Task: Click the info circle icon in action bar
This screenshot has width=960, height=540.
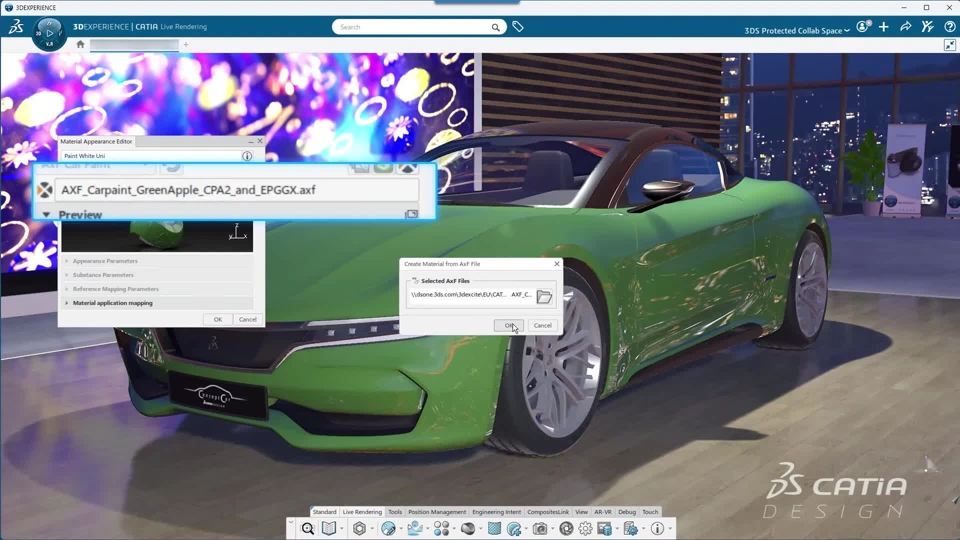Action: pyautogui.click(x=658, y=528)
